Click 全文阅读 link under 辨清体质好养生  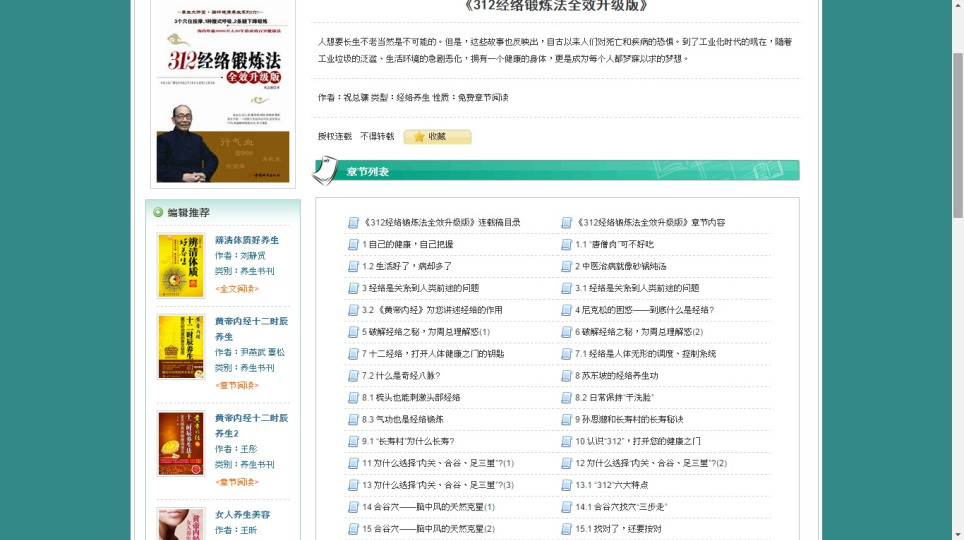236,288
